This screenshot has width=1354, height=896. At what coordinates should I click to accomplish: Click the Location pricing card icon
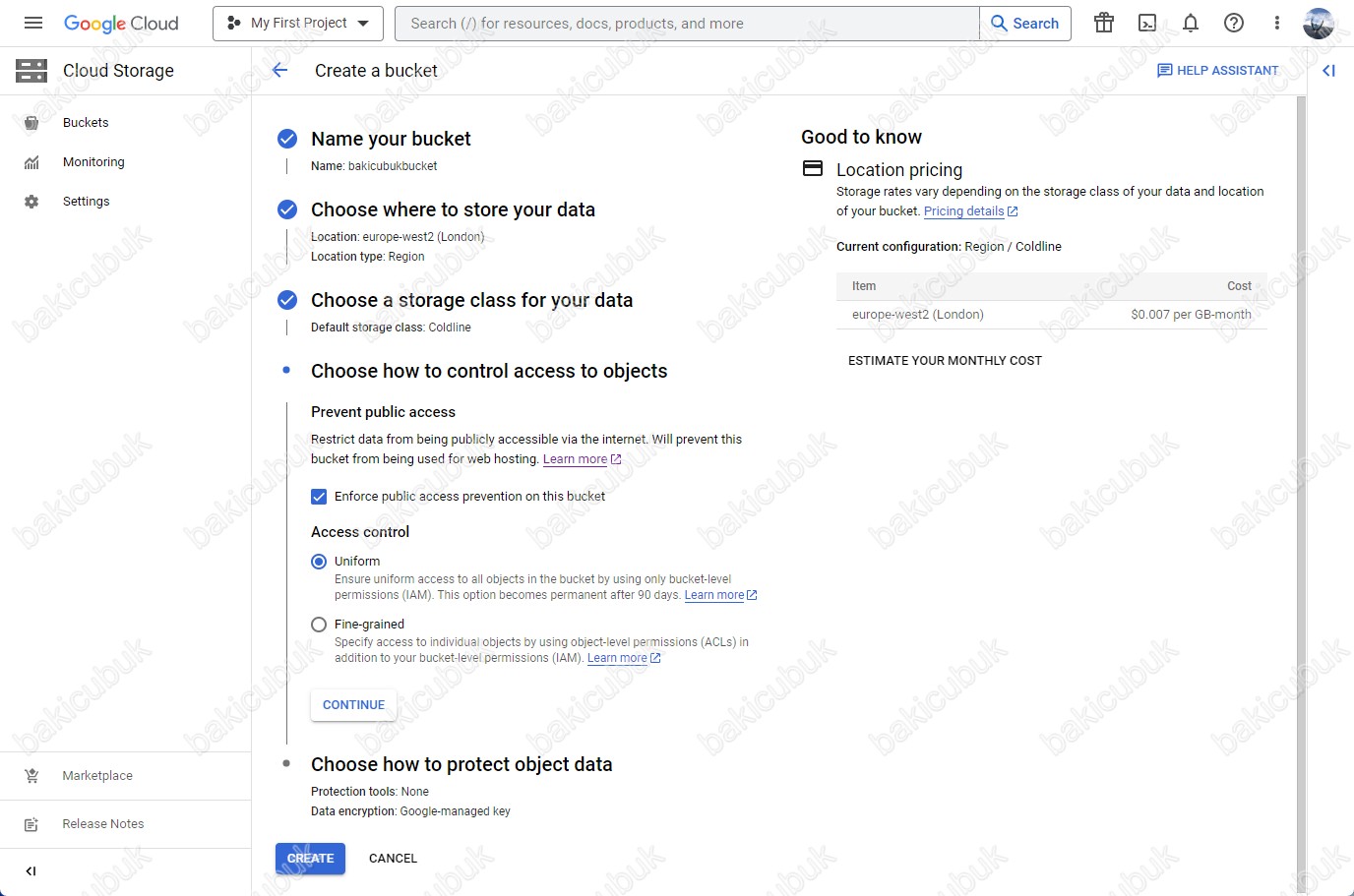point(813,168)
